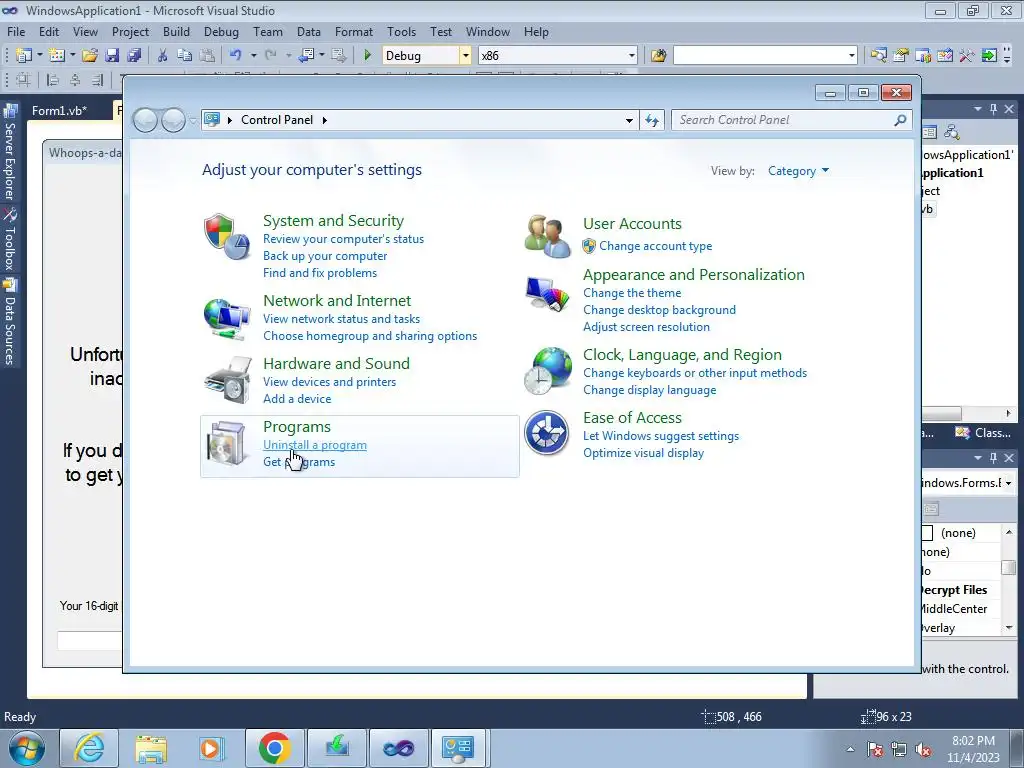Pin the Solution Explorer panel with pushpin
Screen dimensions: 1024x768
point(993,109)
